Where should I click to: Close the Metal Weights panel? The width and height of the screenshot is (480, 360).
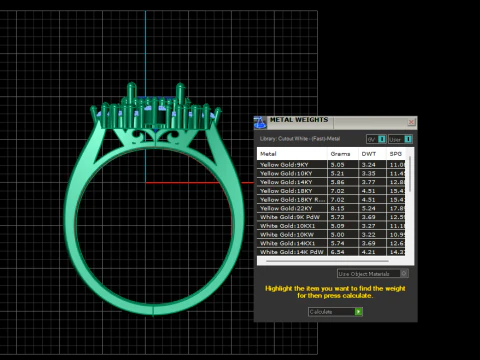point(411,122)
